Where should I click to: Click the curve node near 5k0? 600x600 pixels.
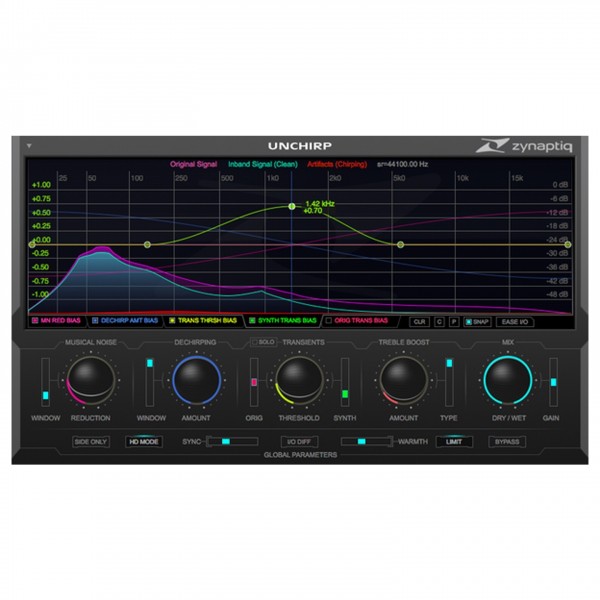[x=400, y=245]
